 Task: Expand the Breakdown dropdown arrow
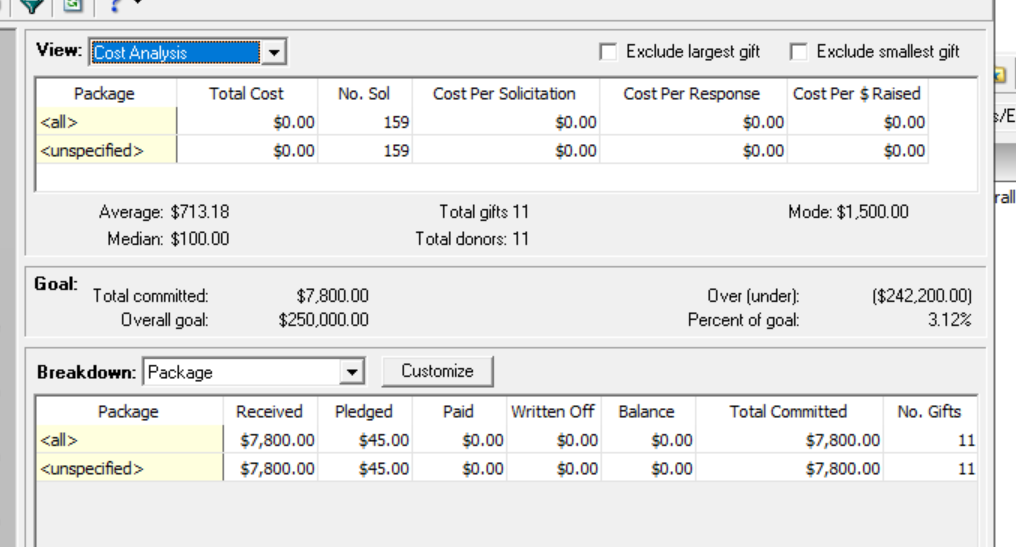[351, 372]
